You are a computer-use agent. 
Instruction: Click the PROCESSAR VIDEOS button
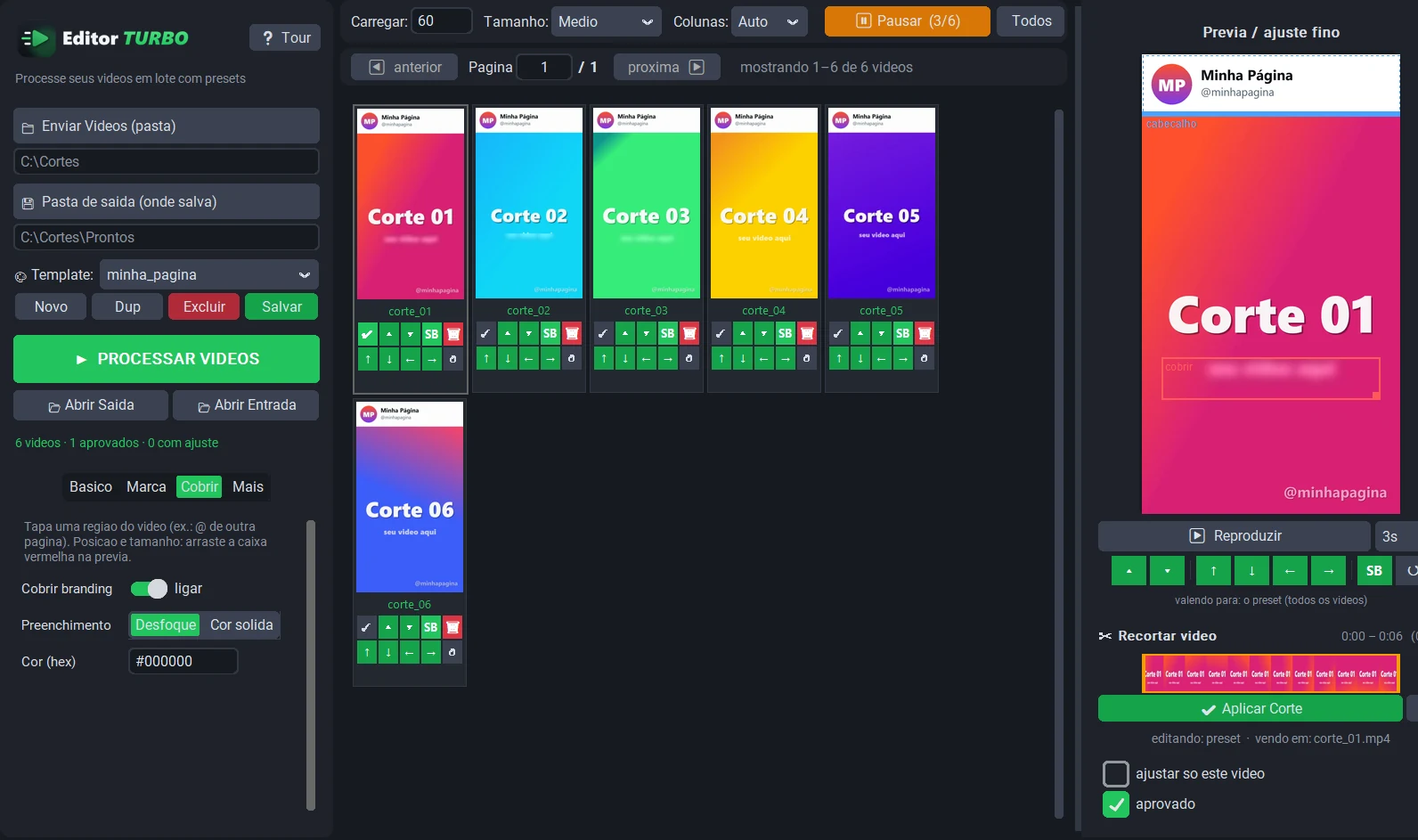167,359
